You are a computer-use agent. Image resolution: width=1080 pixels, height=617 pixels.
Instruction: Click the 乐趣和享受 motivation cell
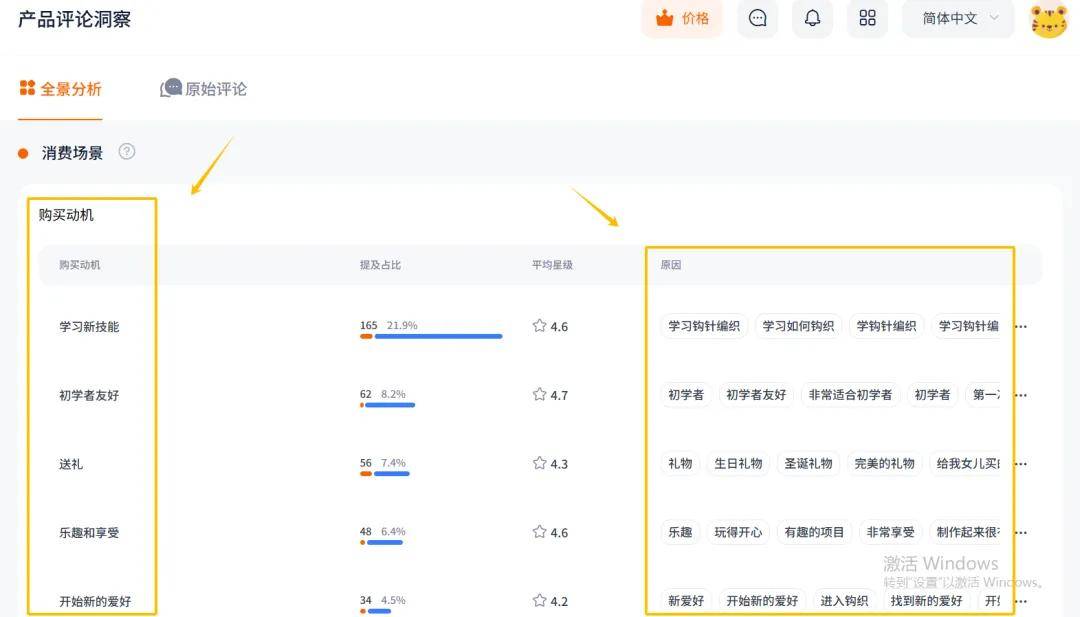coord(90,532)
